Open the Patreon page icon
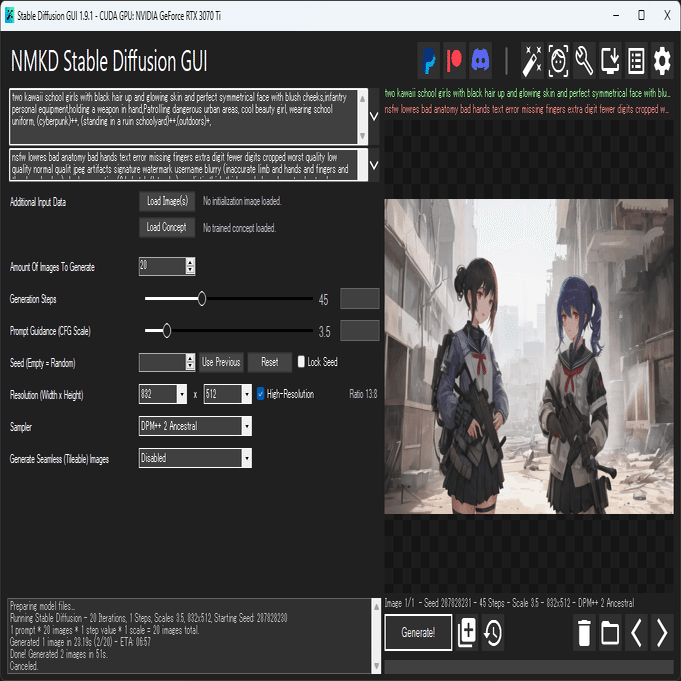 (454, 60)
